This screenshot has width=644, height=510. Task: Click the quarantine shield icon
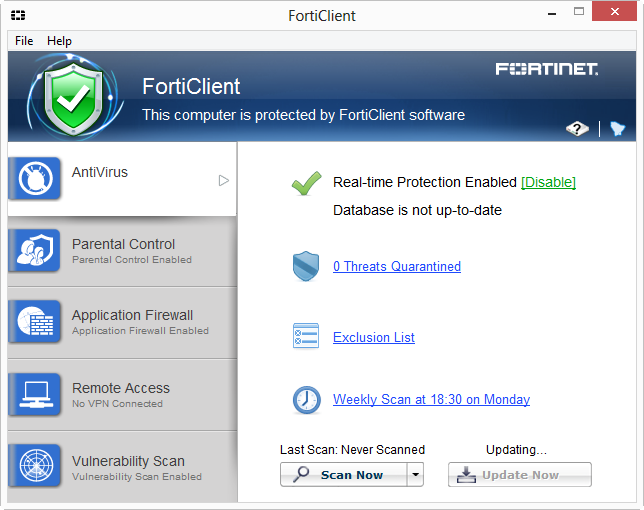[305, 267]
